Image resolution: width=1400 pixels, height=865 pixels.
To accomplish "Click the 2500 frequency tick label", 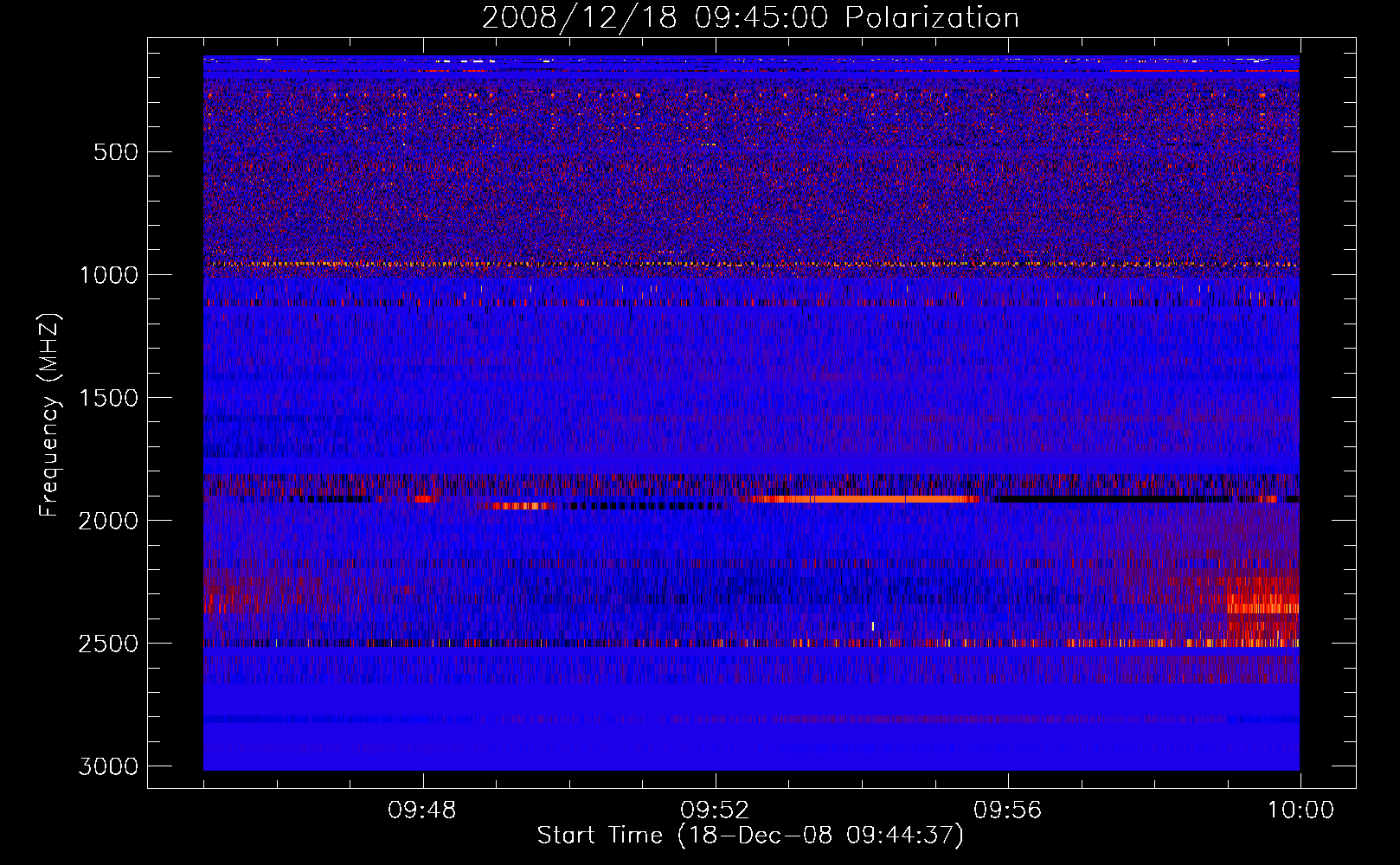I will (x=108, y=644).
